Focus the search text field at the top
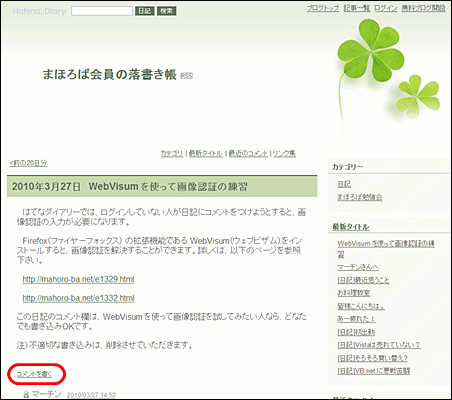Image resolution: width=452 pixels, height=400 pixels. [x=102, y=11]
